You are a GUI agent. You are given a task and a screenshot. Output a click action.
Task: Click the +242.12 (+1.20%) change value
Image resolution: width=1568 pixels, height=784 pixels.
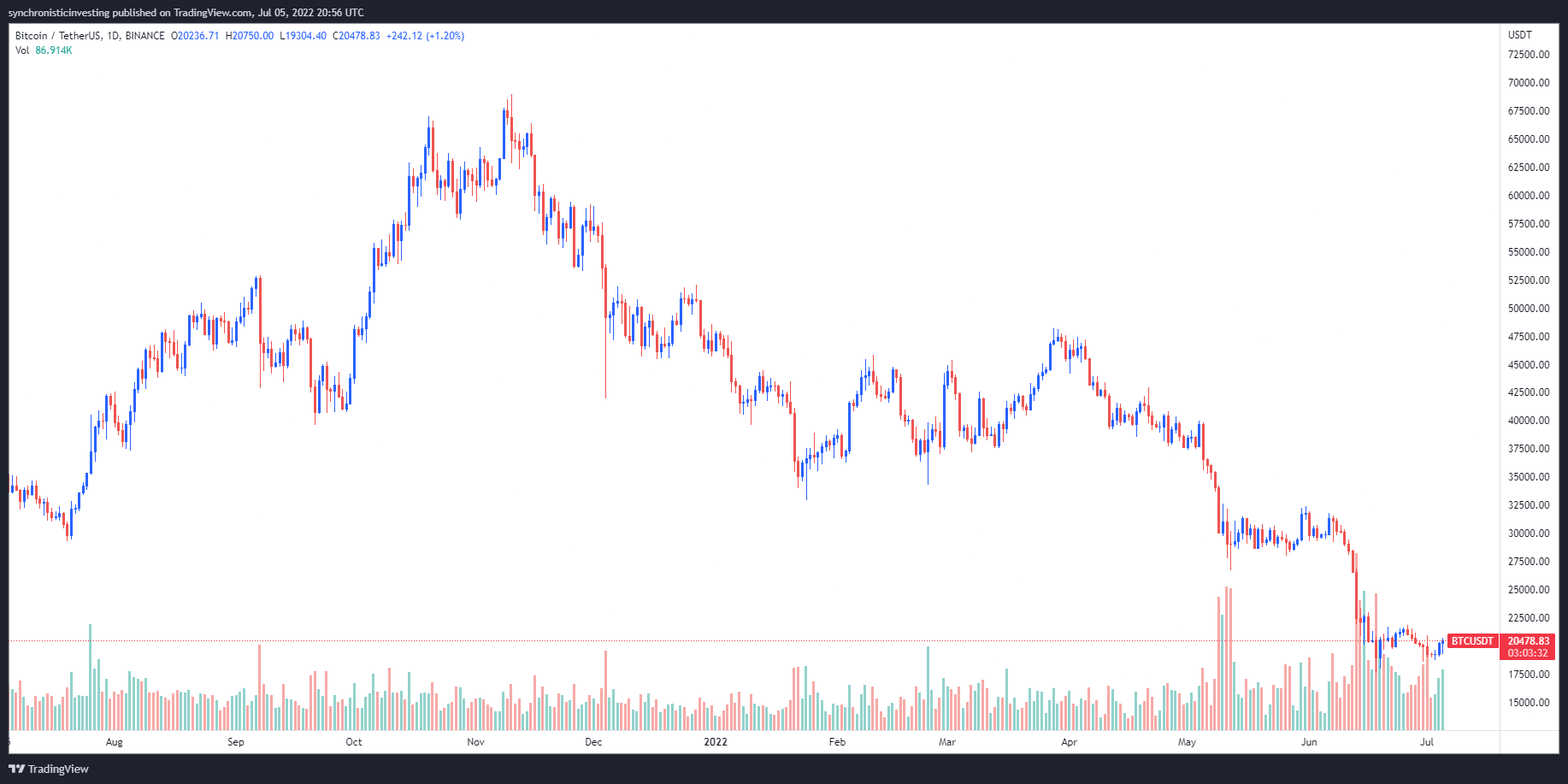425,36
